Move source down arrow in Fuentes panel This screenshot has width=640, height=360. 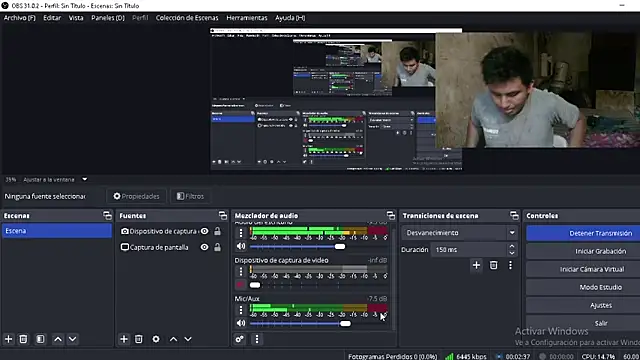click(x=188, y=339)
